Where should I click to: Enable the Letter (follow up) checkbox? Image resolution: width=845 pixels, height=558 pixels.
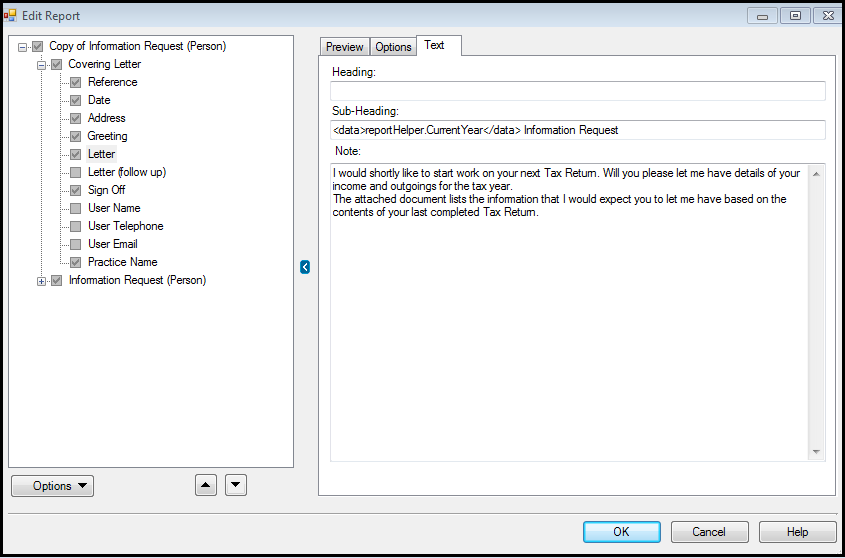pyautogui.click(x=75, y=172)
